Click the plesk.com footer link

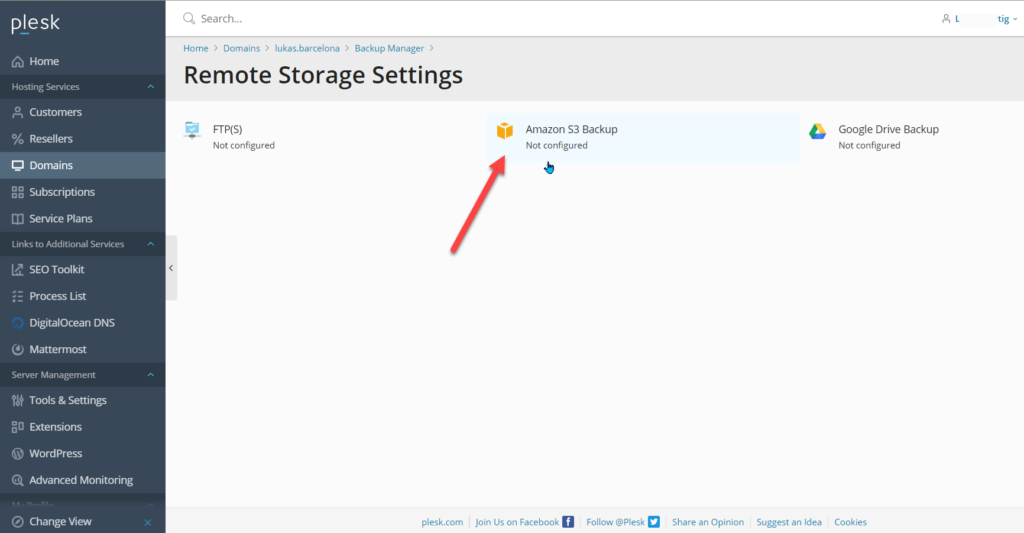coord(442,522)
